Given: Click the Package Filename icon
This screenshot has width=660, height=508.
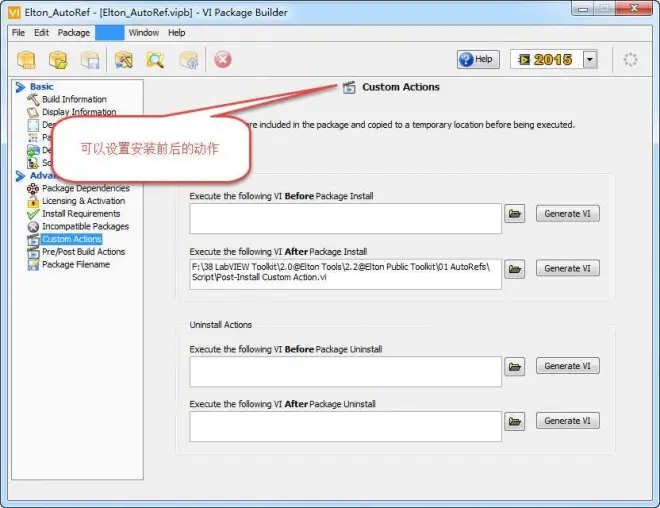Looking at the screenshot, I should 33,265.
